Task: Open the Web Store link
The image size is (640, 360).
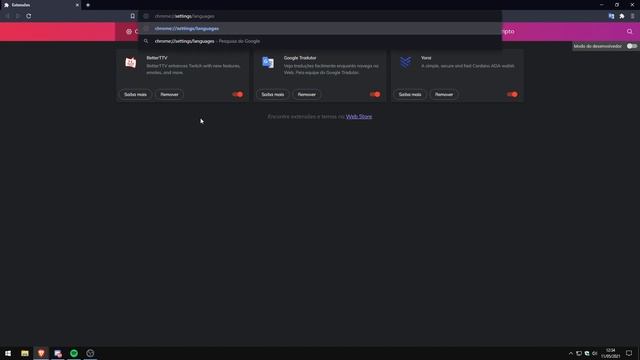Action: [x=359, y=117]
